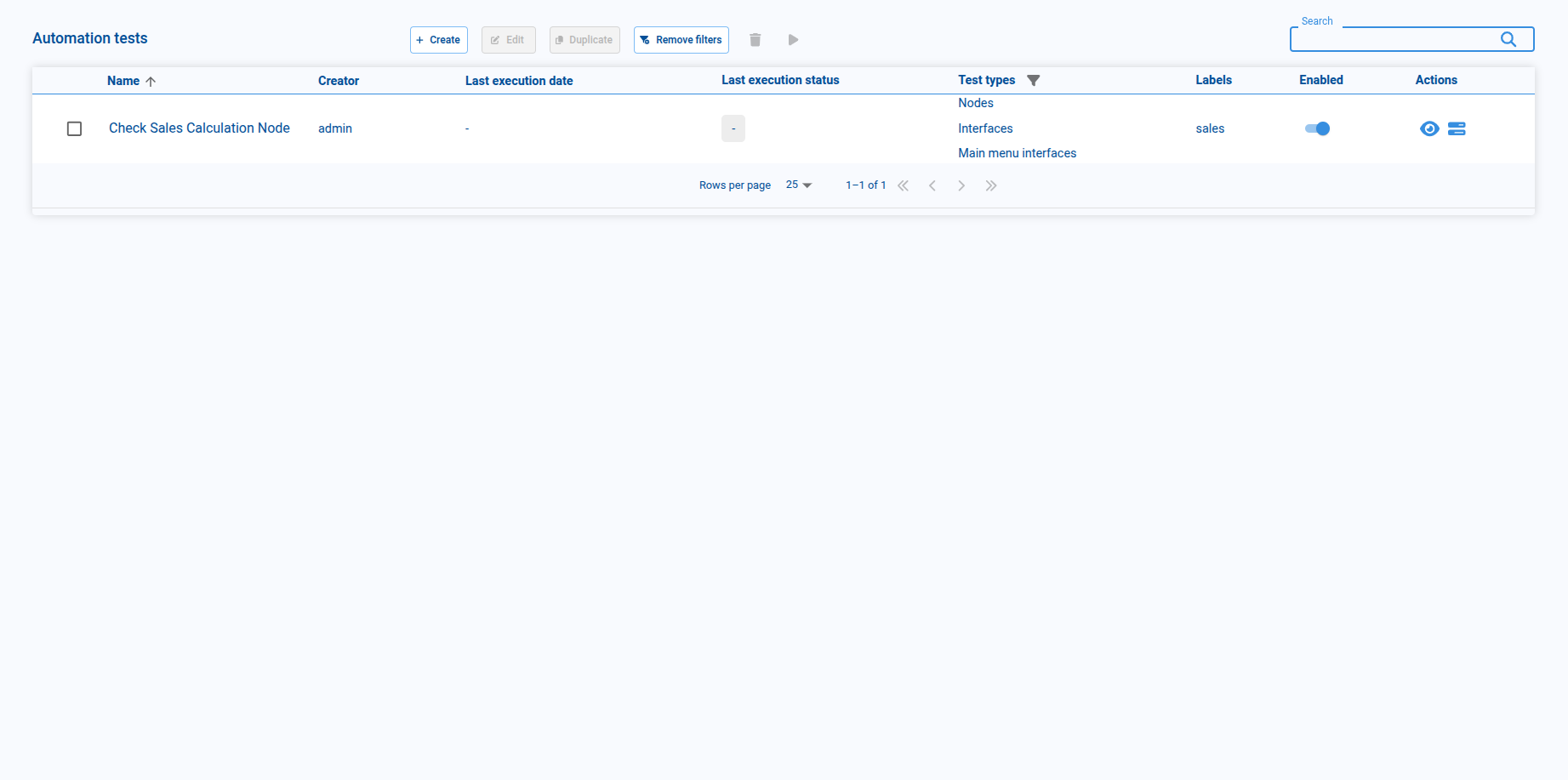Image resolution: width=1568 pixels, height=780 pixels.
Task: Open the Check Sales Calculation Node link
Action: pyautogui.click(x=199, y=128)
